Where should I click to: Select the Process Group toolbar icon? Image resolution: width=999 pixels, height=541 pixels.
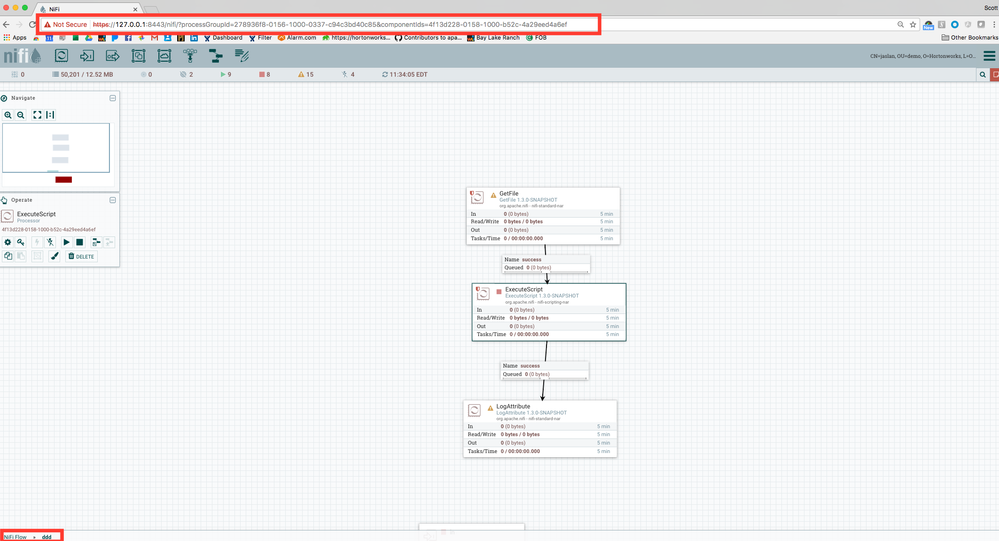coord(138,56)
